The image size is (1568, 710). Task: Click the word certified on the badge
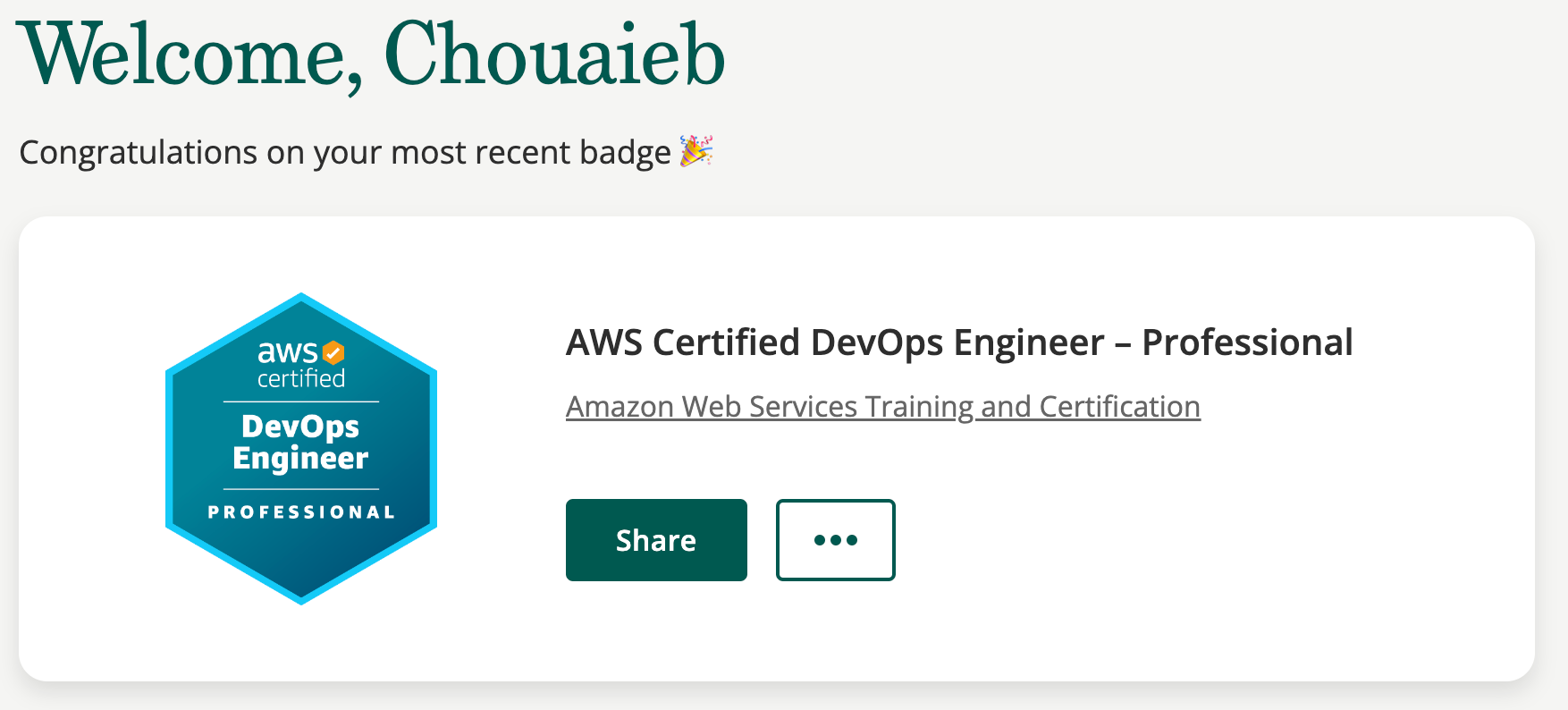[301, 379]
